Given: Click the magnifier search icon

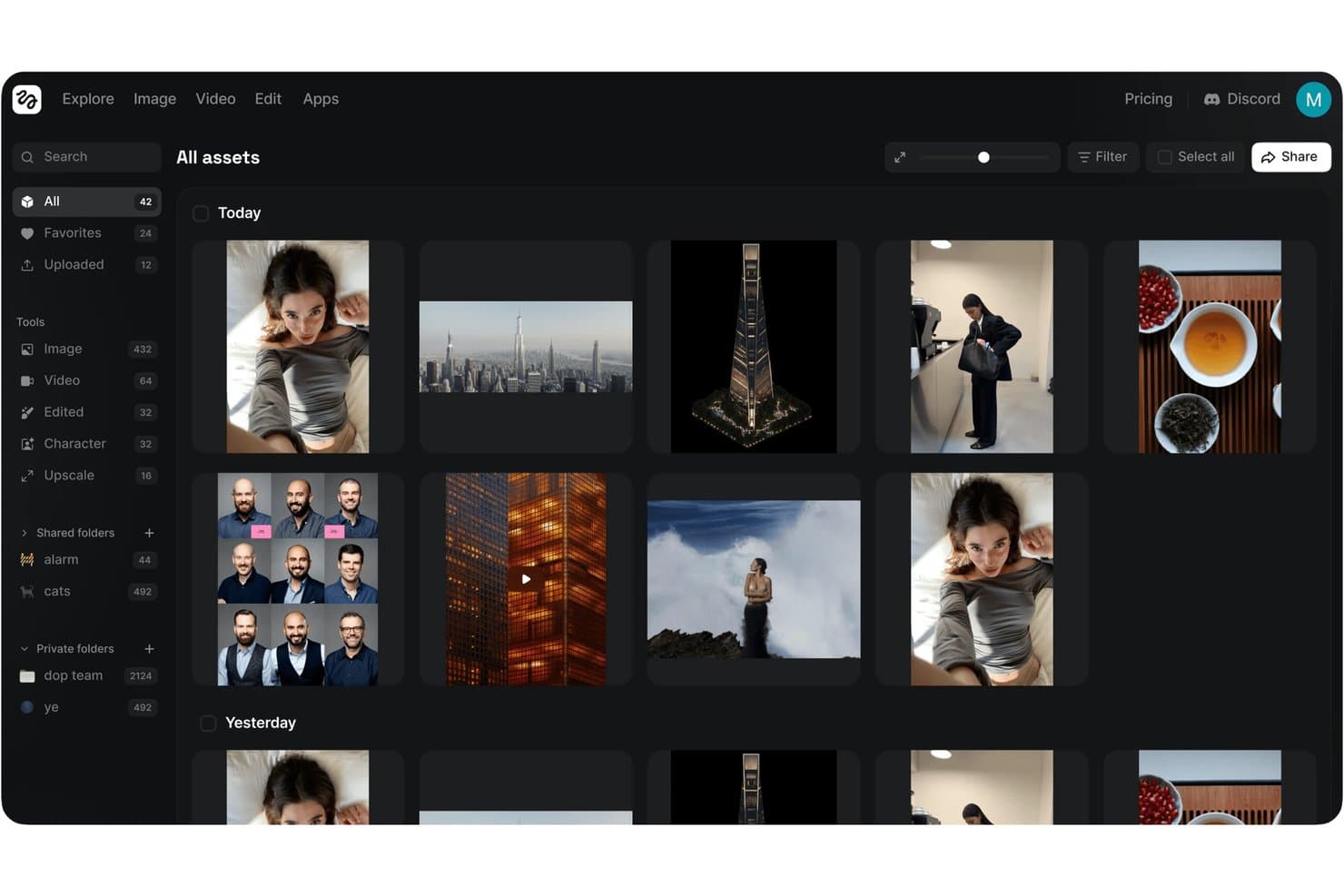Looking at the screenshot, I should tap(27, 157).
